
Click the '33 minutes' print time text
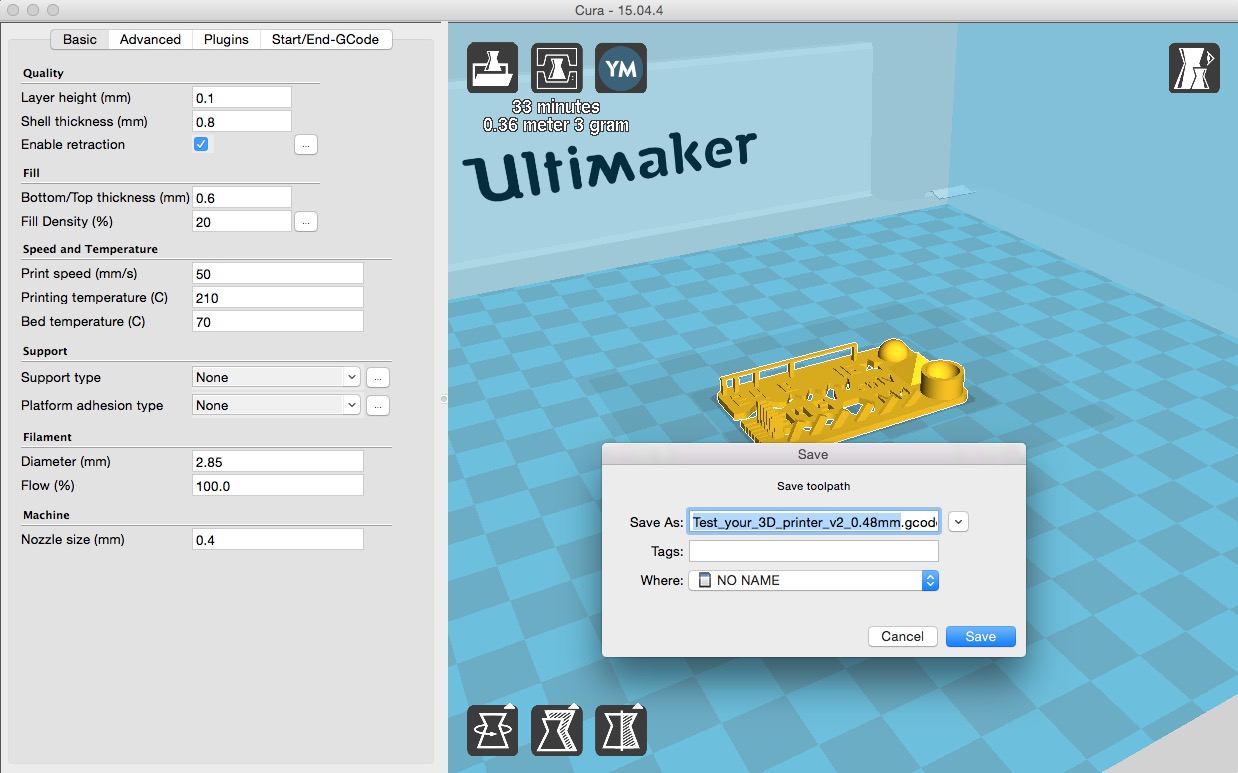556,106
